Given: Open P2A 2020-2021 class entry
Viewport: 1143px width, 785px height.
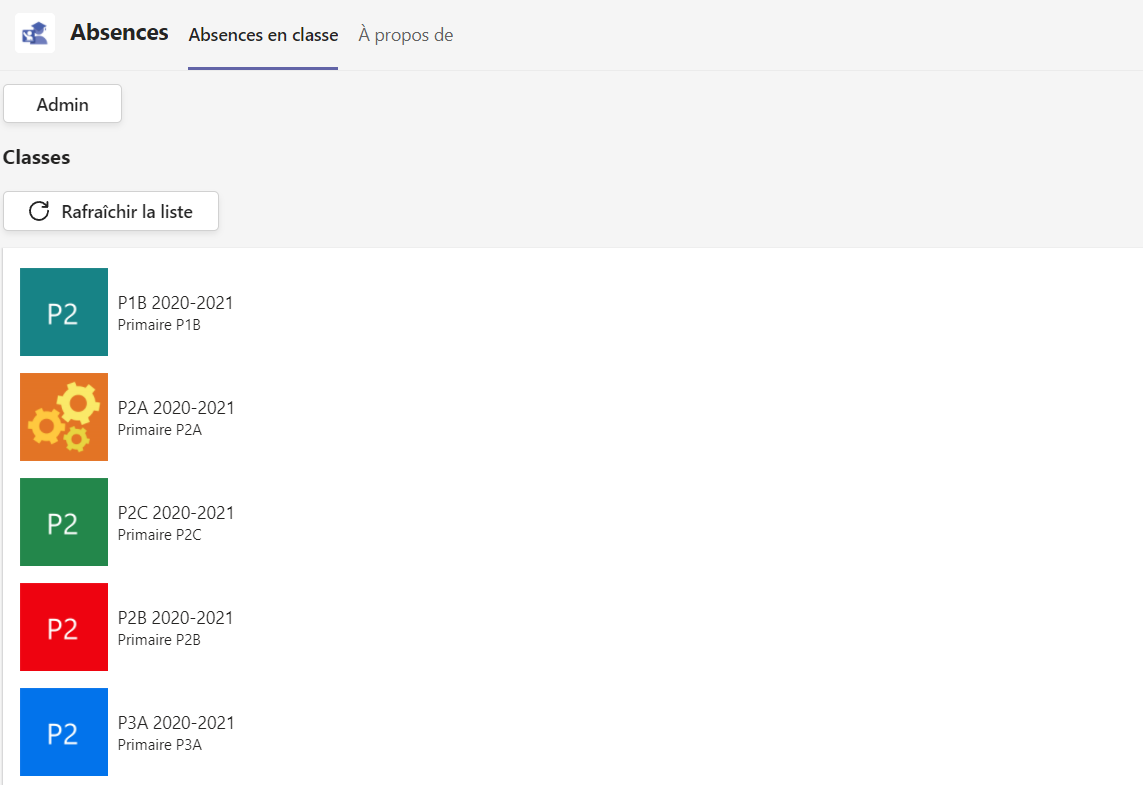Looking at the screenshot, I should (x=176, y=407).
